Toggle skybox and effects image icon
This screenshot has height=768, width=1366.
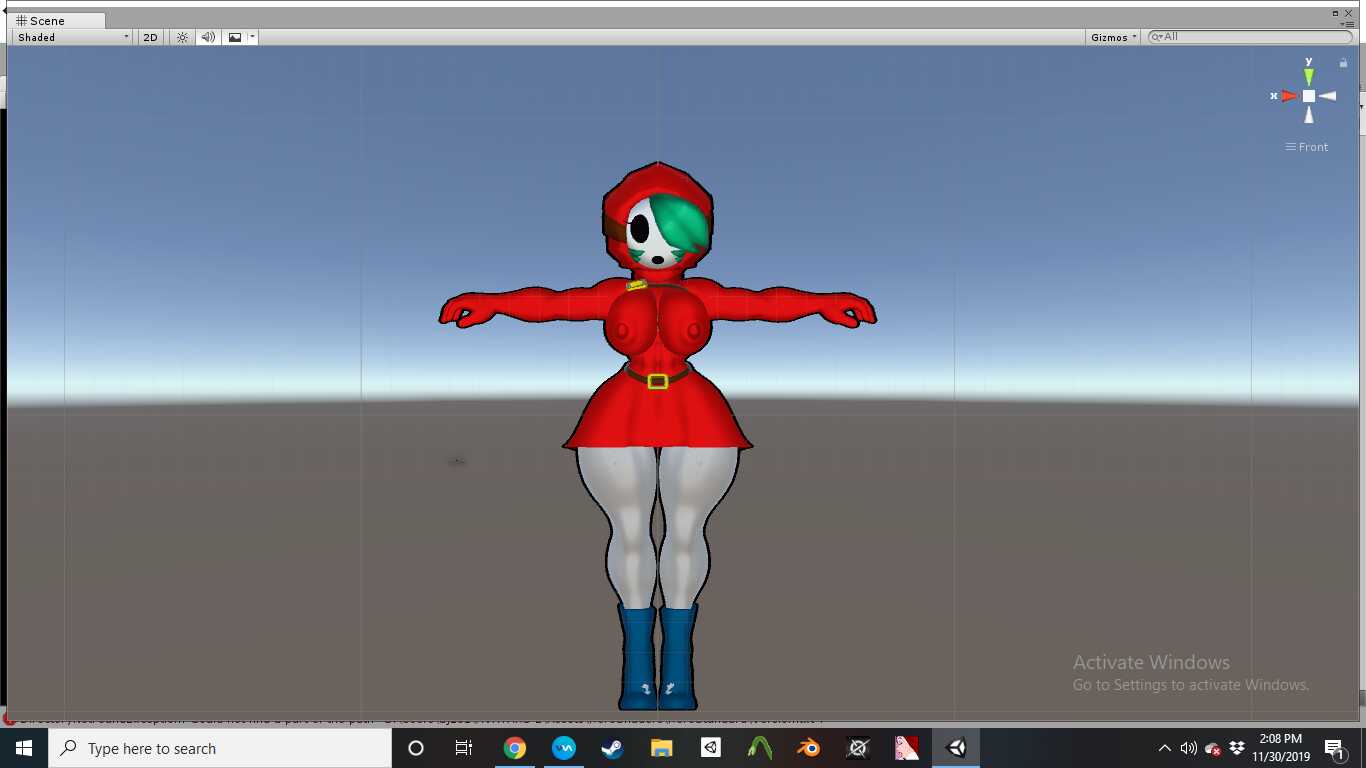click(x=235, y=37)
